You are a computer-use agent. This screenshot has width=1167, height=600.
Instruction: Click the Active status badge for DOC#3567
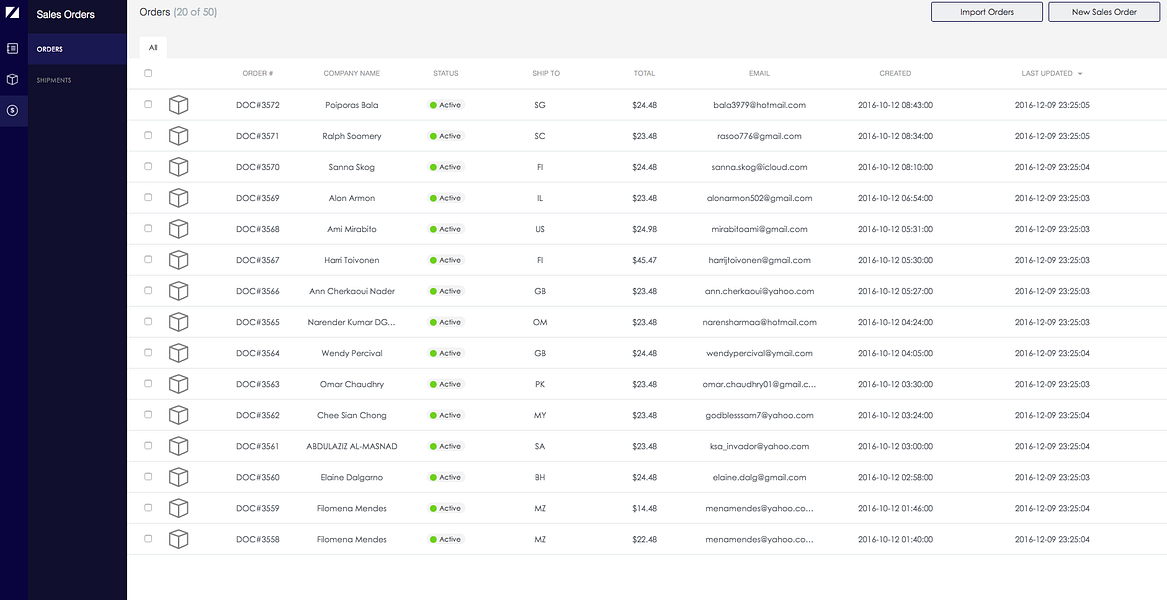pyautogui.click(x=446, y=261)
